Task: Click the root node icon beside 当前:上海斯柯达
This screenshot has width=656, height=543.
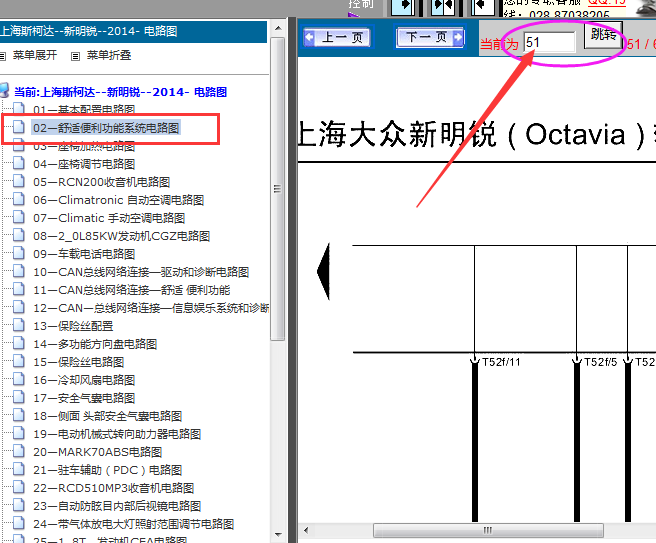Action: coord(4,90)
